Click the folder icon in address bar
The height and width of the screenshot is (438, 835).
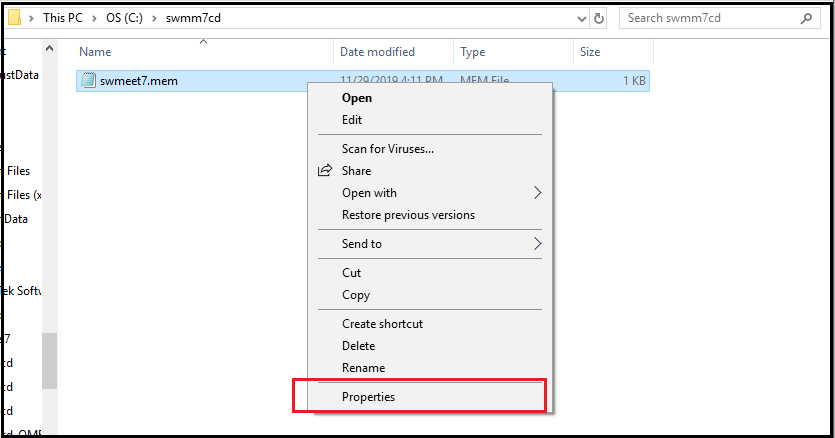(x=13, y=18)
